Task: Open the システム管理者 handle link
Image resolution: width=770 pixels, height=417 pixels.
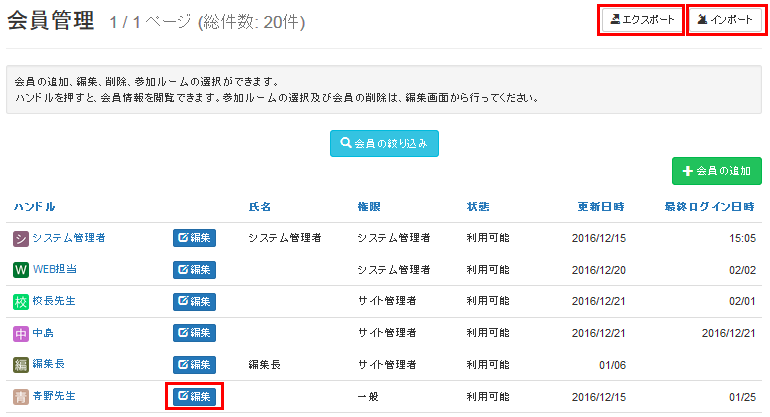Action: pyautogui.click(x=69, y=238)
